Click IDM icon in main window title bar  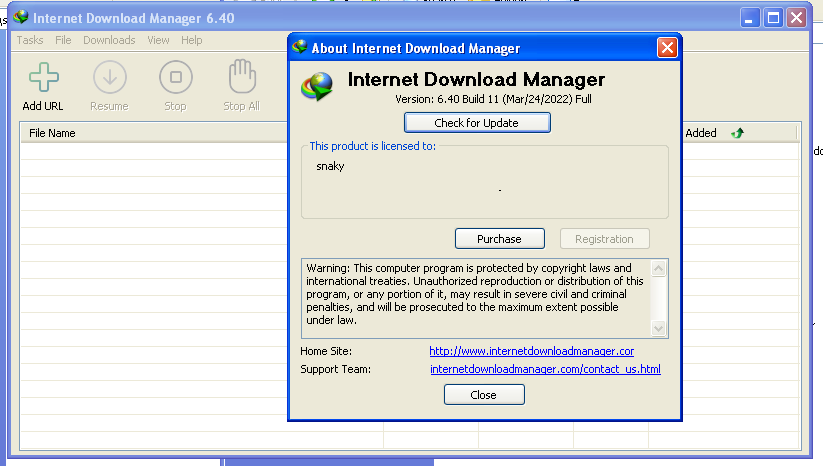[21, 17]
